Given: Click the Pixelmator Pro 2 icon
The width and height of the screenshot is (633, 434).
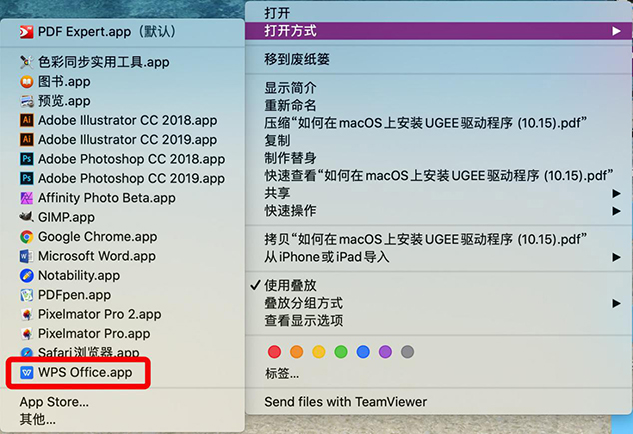Looking at the screenshot, I should tap(27, 314).
